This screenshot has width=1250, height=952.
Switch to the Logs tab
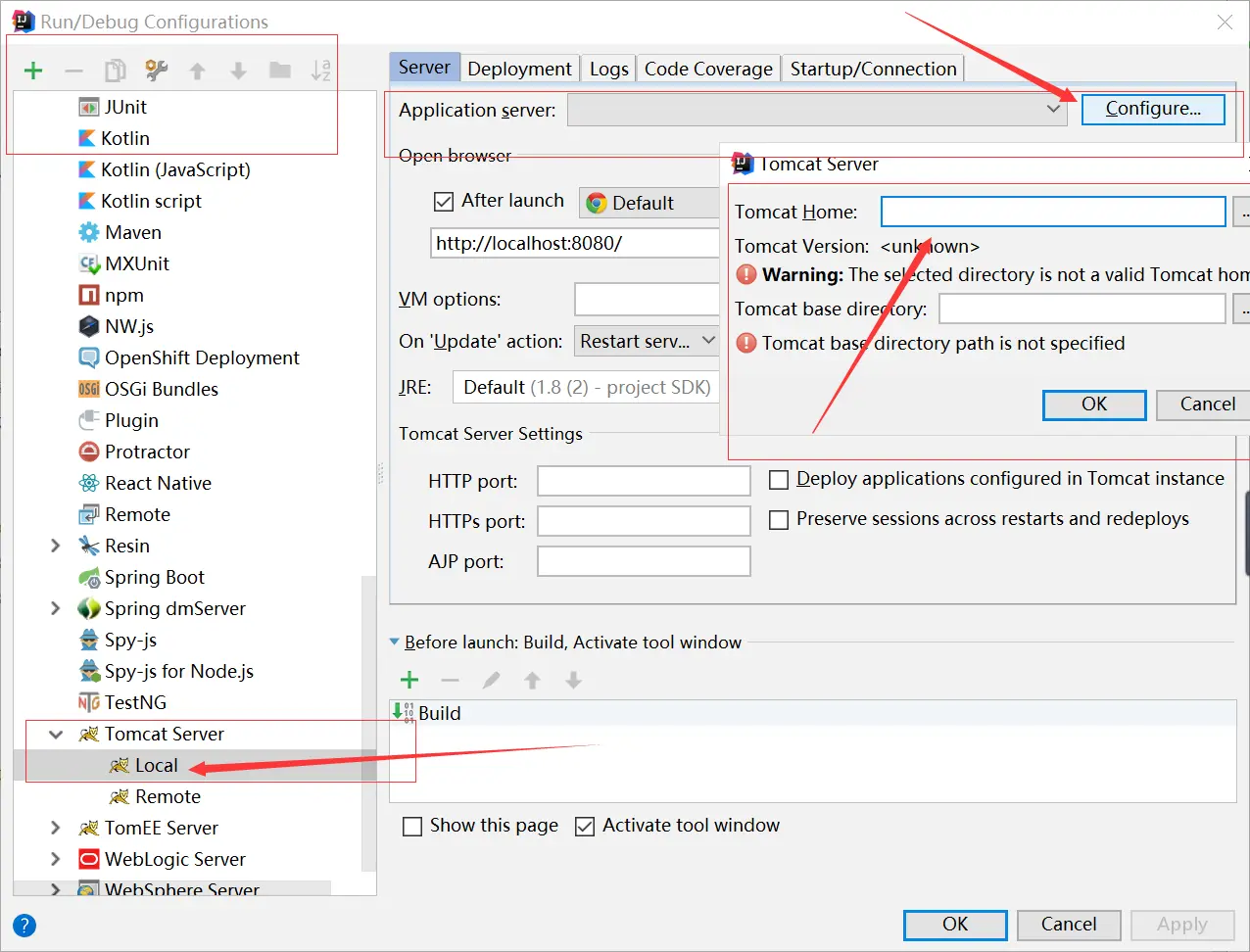tap(608, 69)
